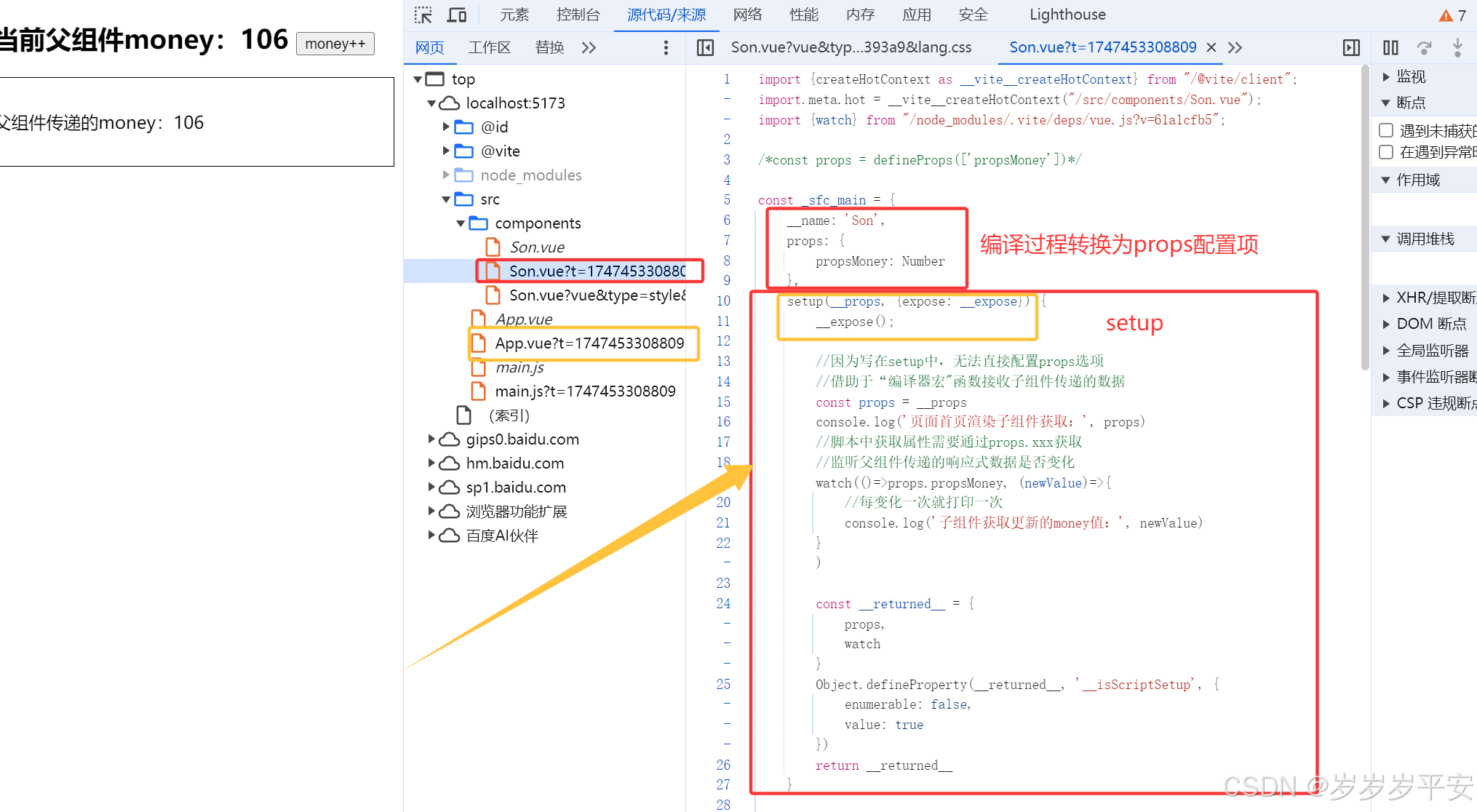Pause script execution icon
Image resolution: width=1477 pixels, height=812 pixels.
tap(1390, 47)
